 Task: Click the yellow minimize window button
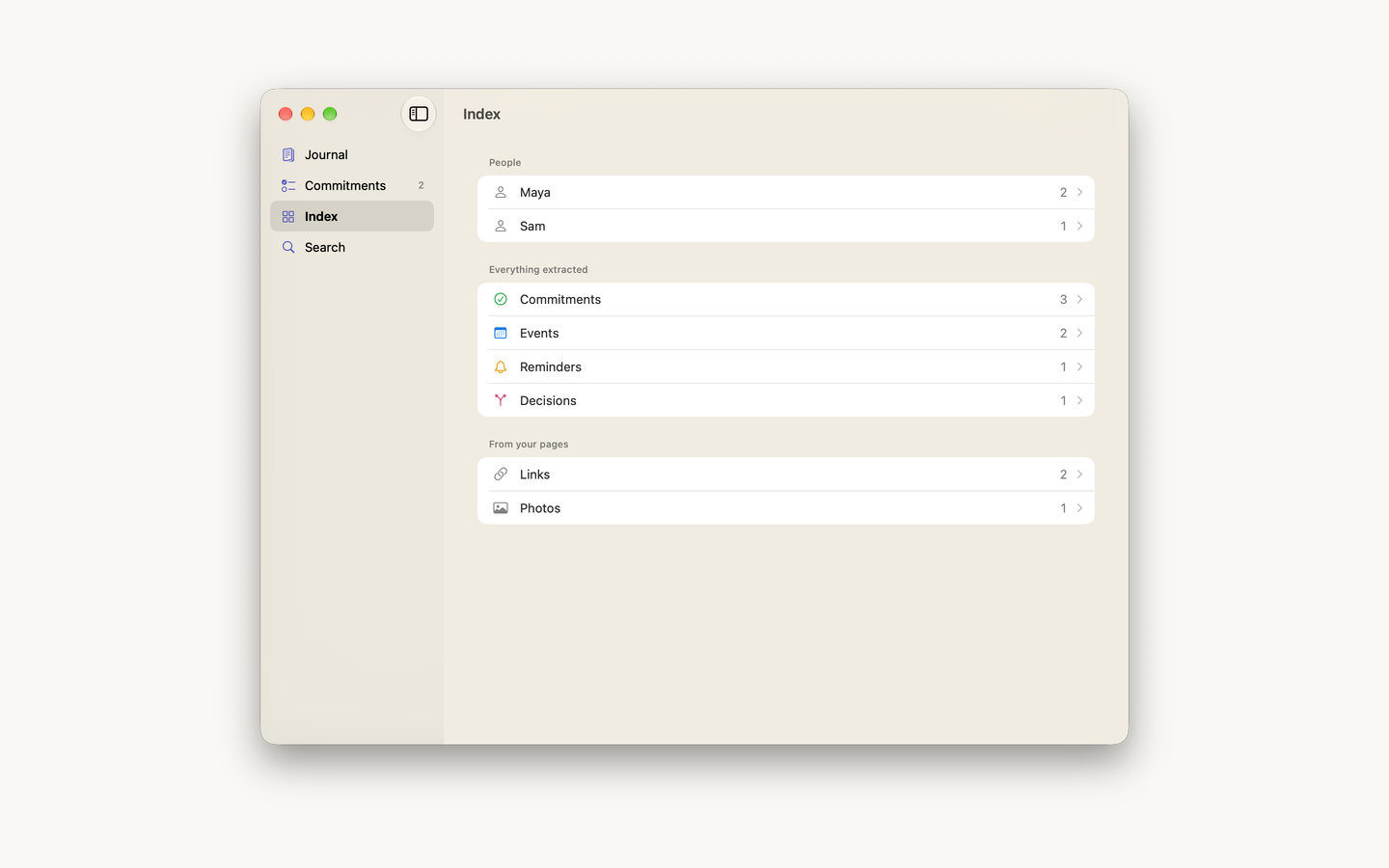308,114
